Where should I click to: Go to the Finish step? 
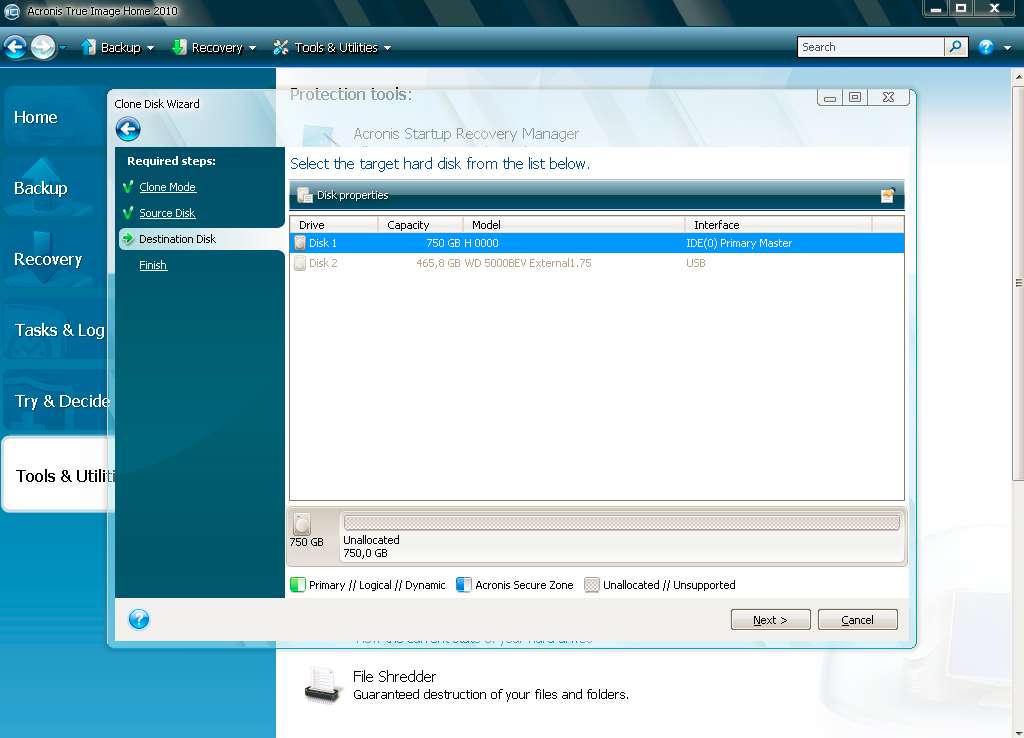pyautogui.click(x=153, y=265)
